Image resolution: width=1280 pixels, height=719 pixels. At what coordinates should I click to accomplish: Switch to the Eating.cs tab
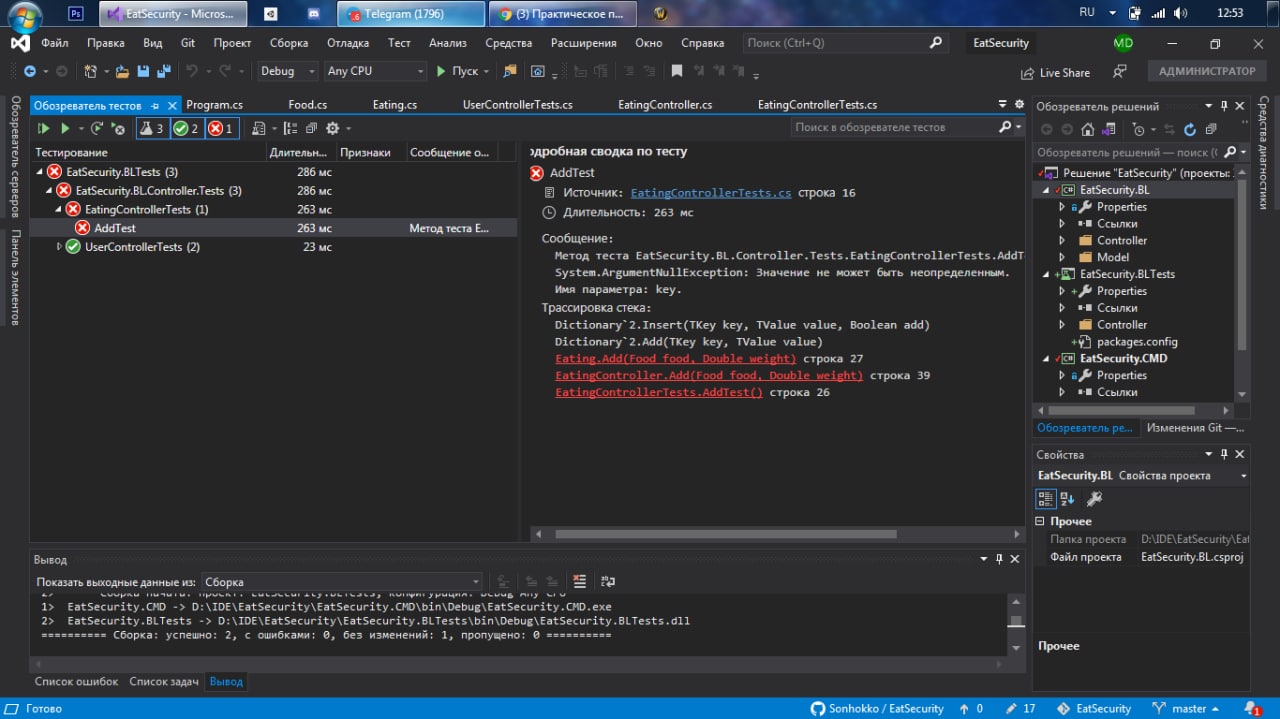[394, 105]
